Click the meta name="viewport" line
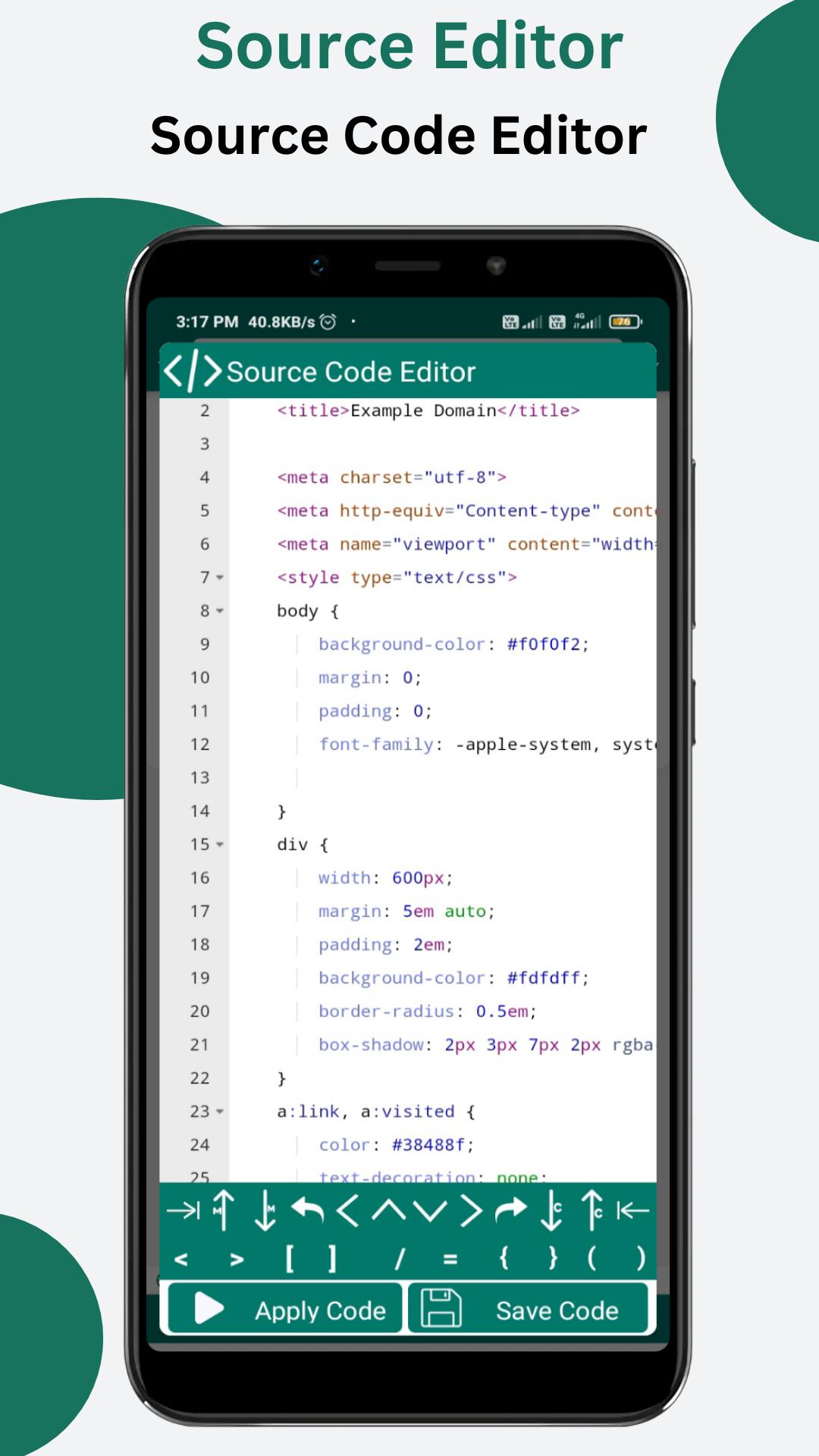Screen dimensions: 819x1456 [x=466, y=544]
